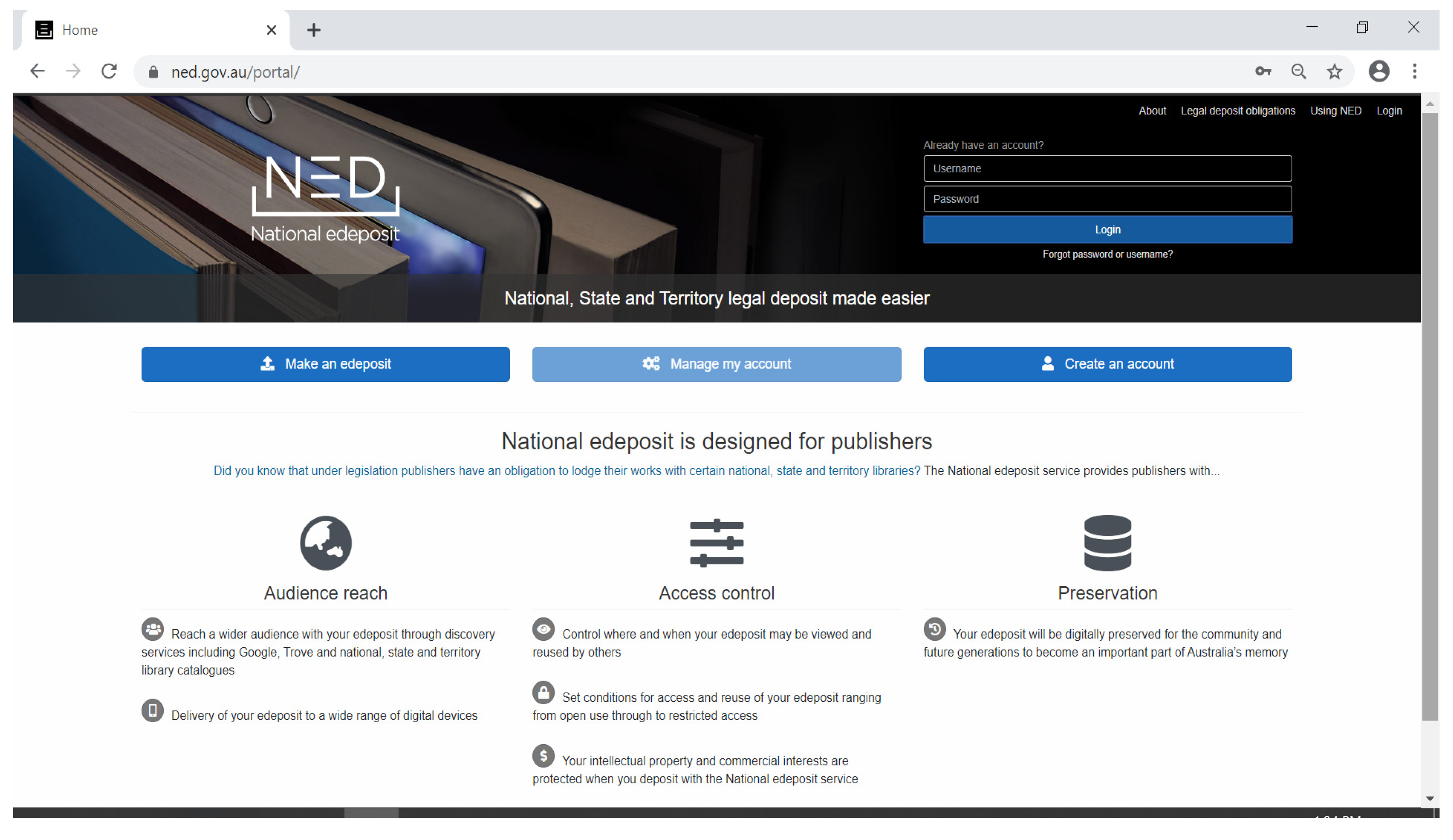Click the zoom magnifier icon in address bar
Image resolution: width=1453 pixels, height=840 pixels.
[x=1298, y=71]
